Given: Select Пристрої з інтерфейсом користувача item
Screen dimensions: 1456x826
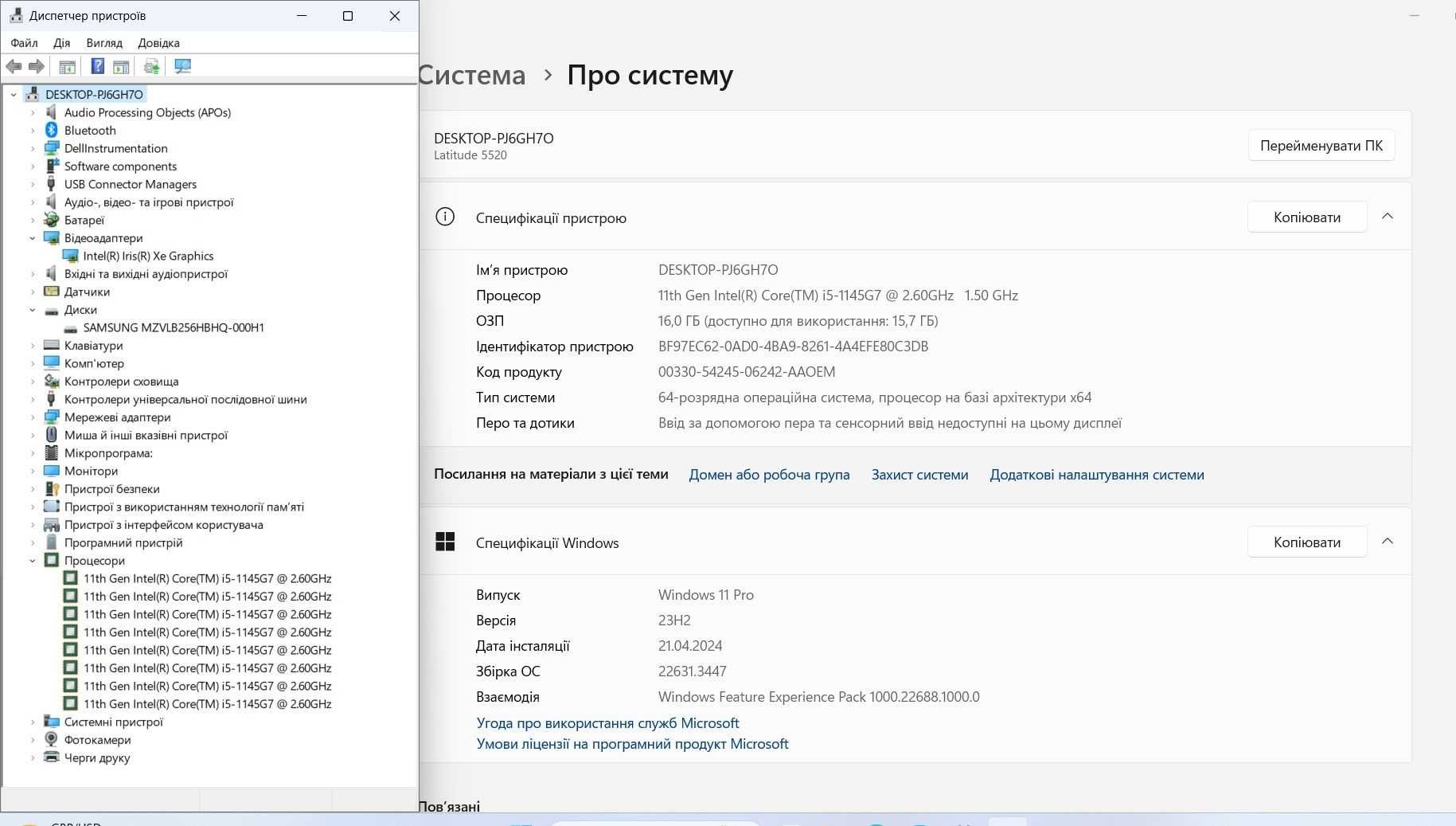Looking at the screenshot, I should pyautogui.click(x=163, y=525).
